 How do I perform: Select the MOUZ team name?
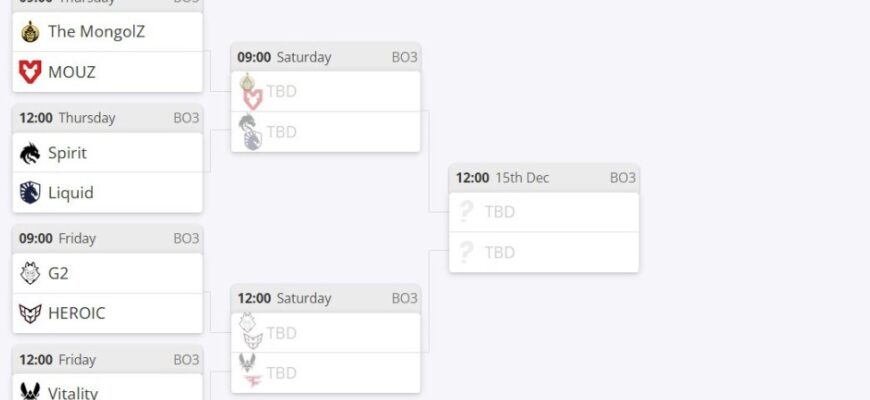pos(72,72)
